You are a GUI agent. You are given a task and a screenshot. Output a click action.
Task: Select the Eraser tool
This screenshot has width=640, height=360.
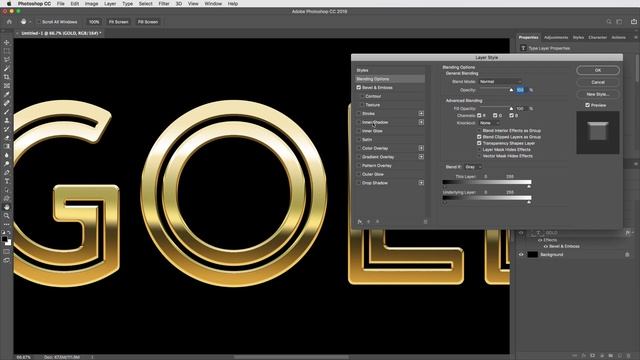(x=7, y=138)
